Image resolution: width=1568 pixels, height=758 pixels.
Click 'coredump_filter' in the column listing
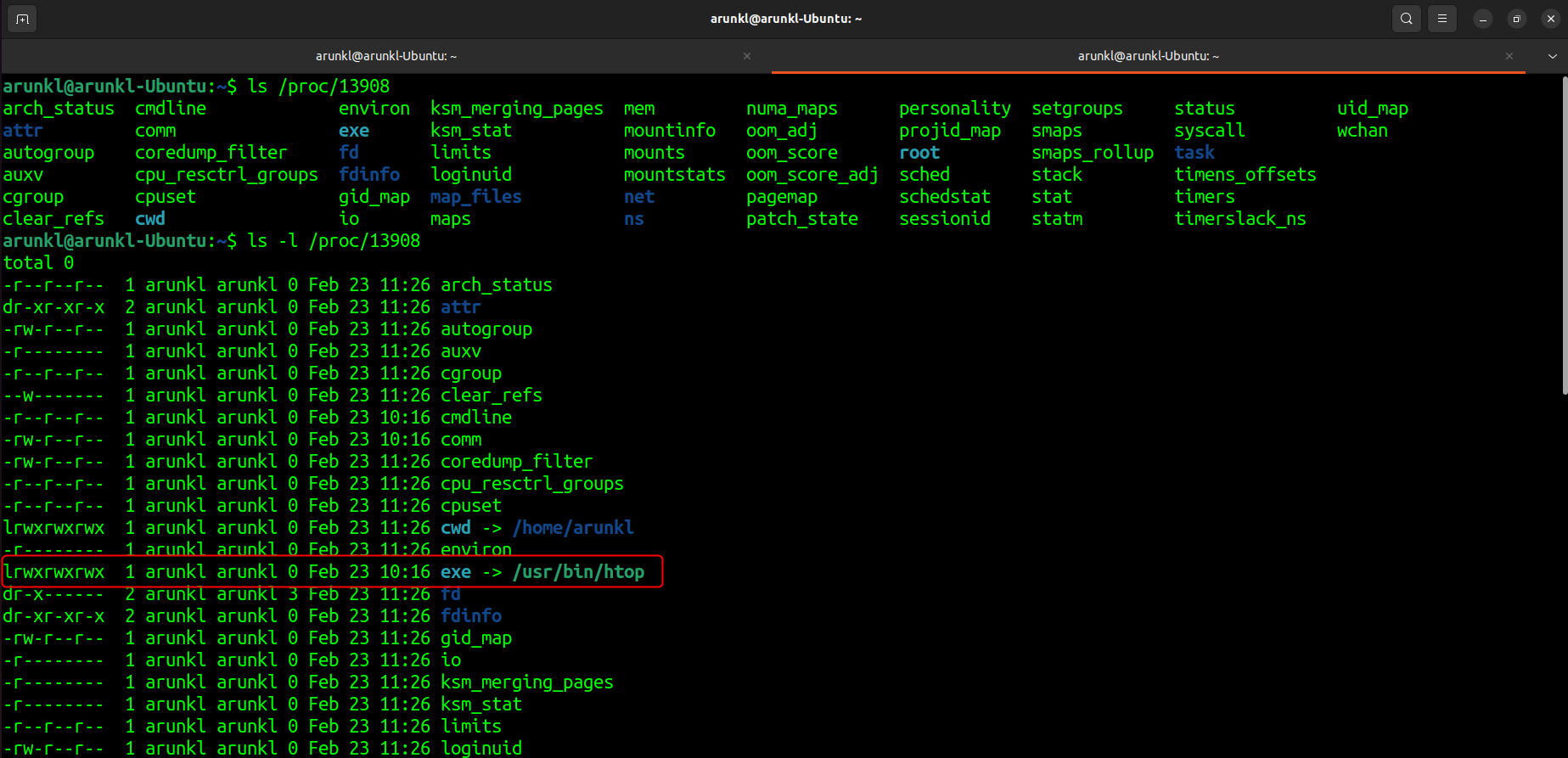coord(211,153)
